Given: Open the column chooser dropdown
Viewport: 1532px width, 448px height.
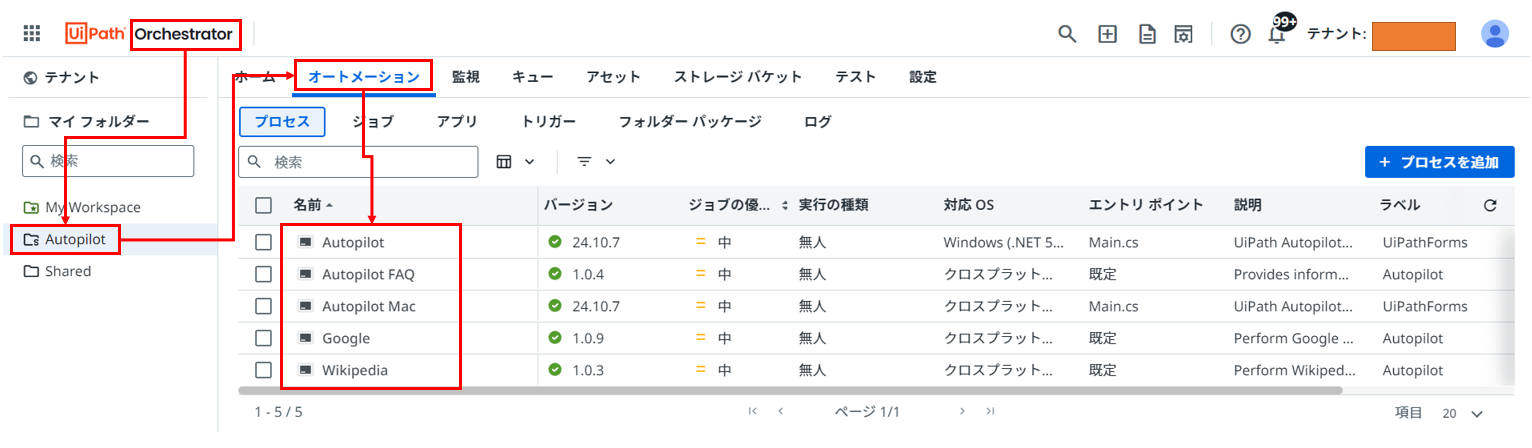Looking at the screenshot, I should point(516,161).
